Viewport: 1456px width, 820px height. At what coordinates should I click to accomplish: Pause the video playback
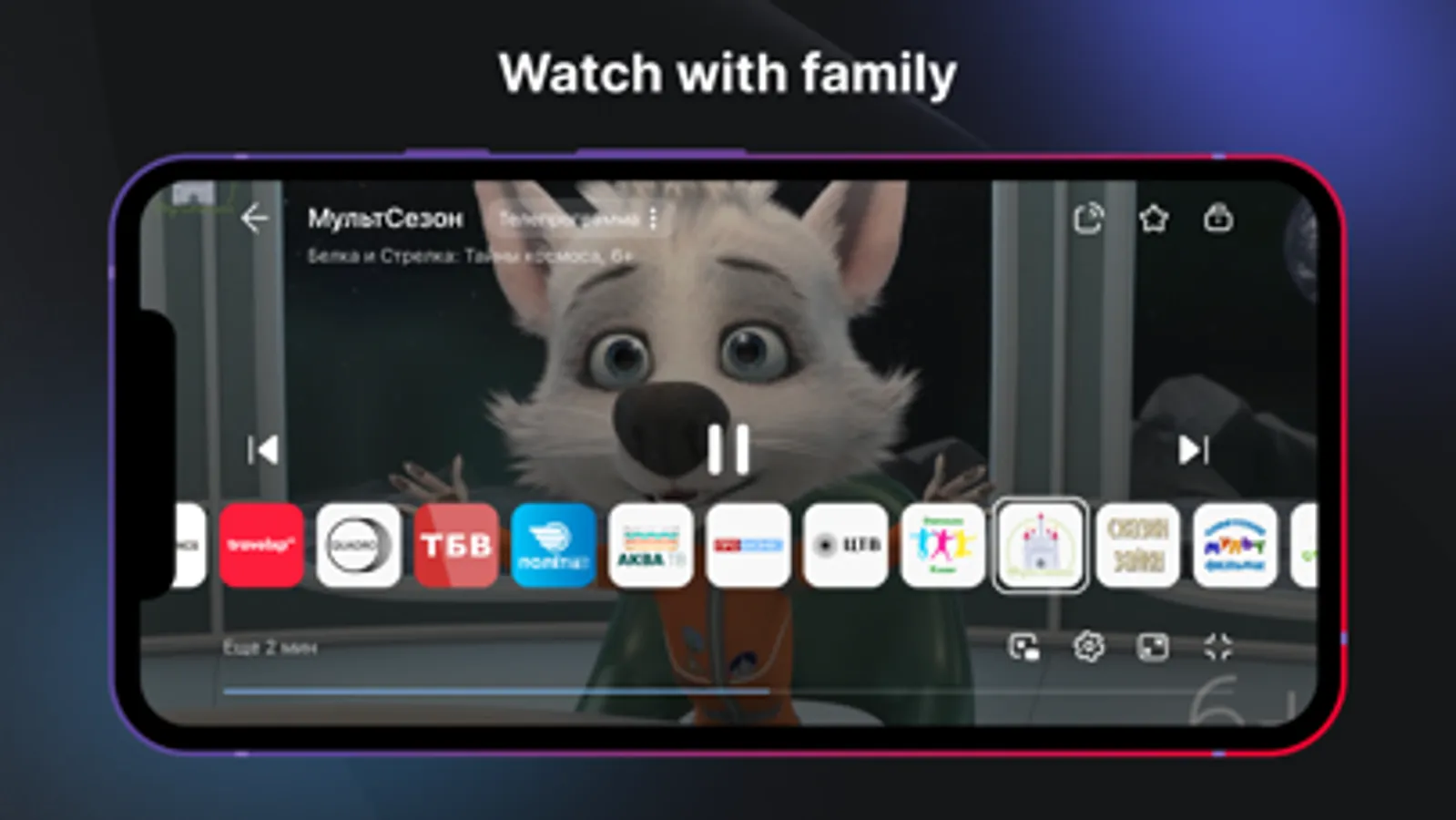pos(728,449)
